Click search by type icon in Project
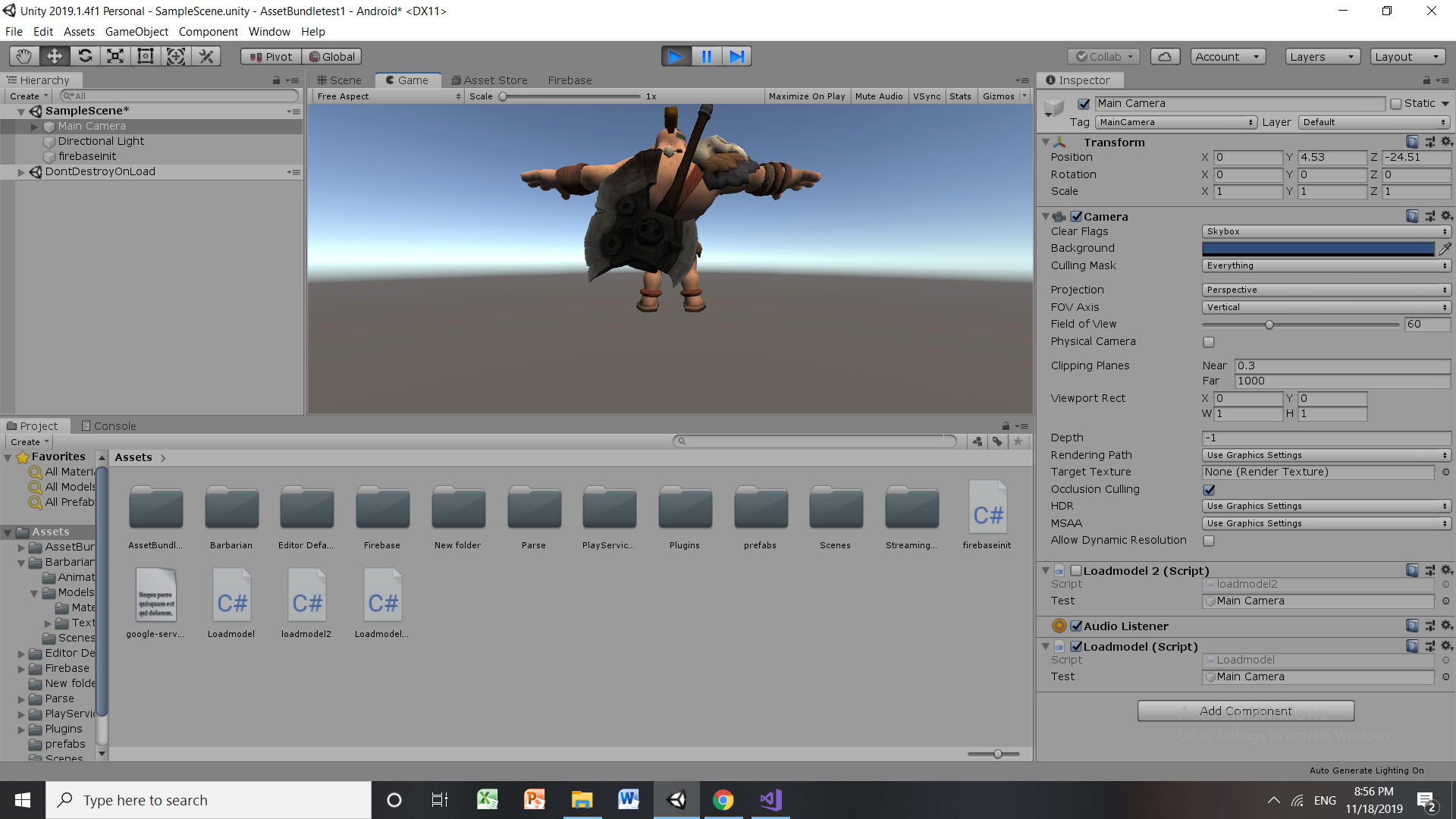Viewport: 1456px width, 819px height. click(977, 441)
